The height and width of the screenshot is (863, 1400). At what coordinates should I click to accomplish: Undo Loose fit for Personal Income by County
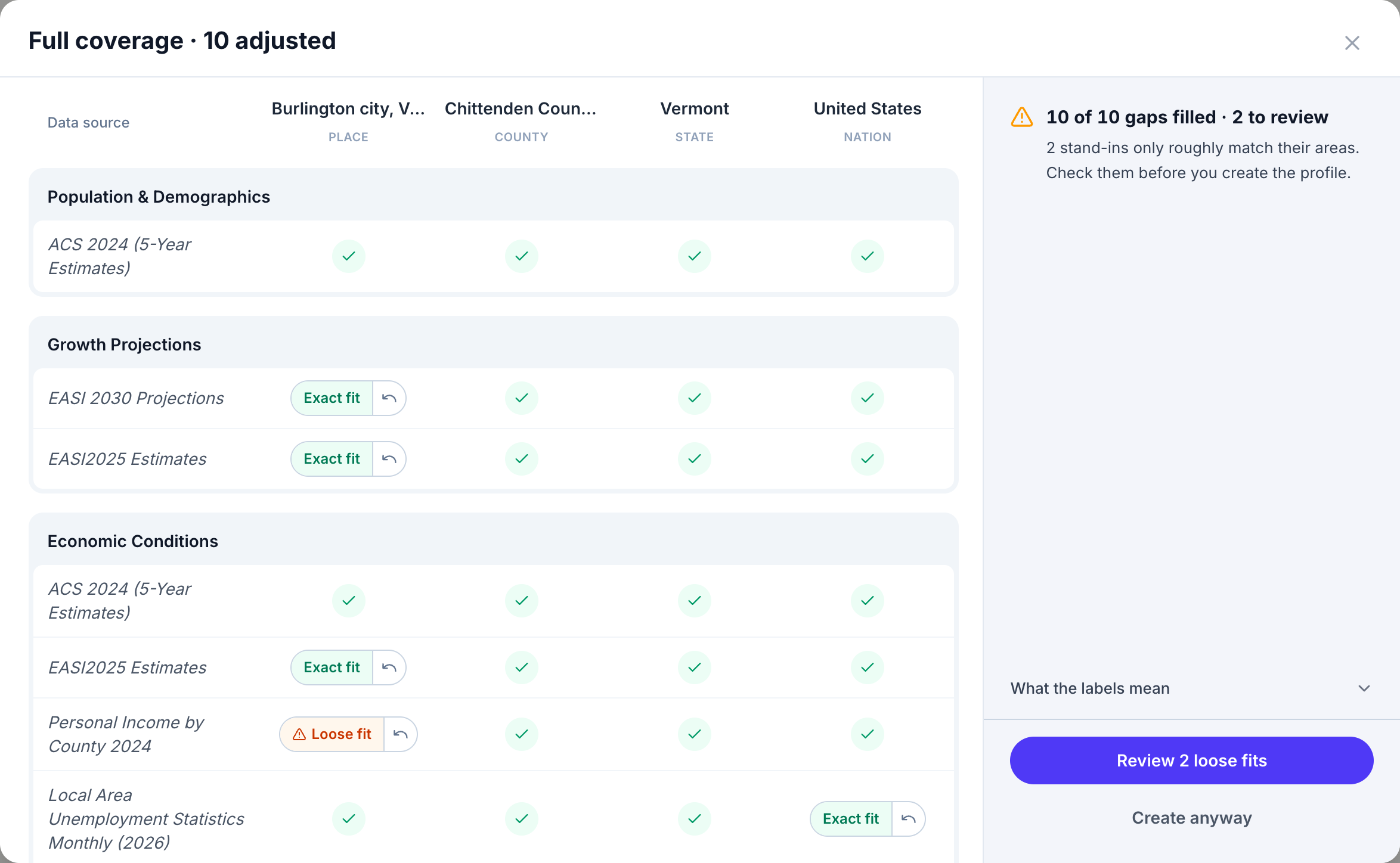401,734
